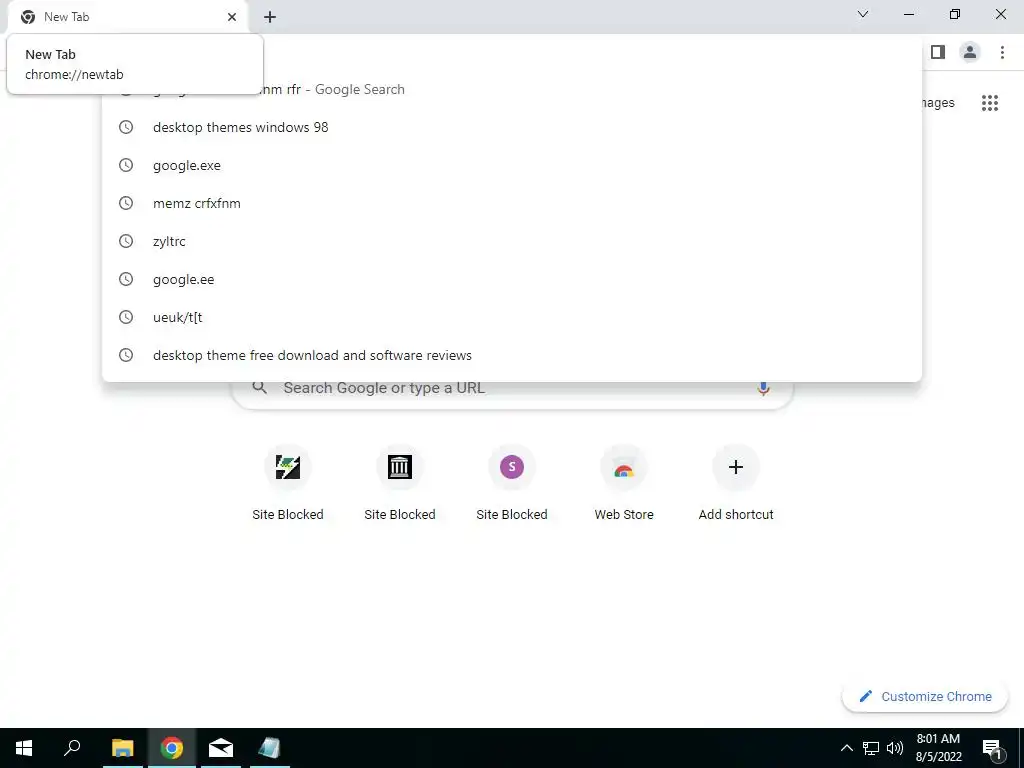Close the New Tab browser tab
This screenshot has height=768, width=1024.
click(x=232, y=17)
